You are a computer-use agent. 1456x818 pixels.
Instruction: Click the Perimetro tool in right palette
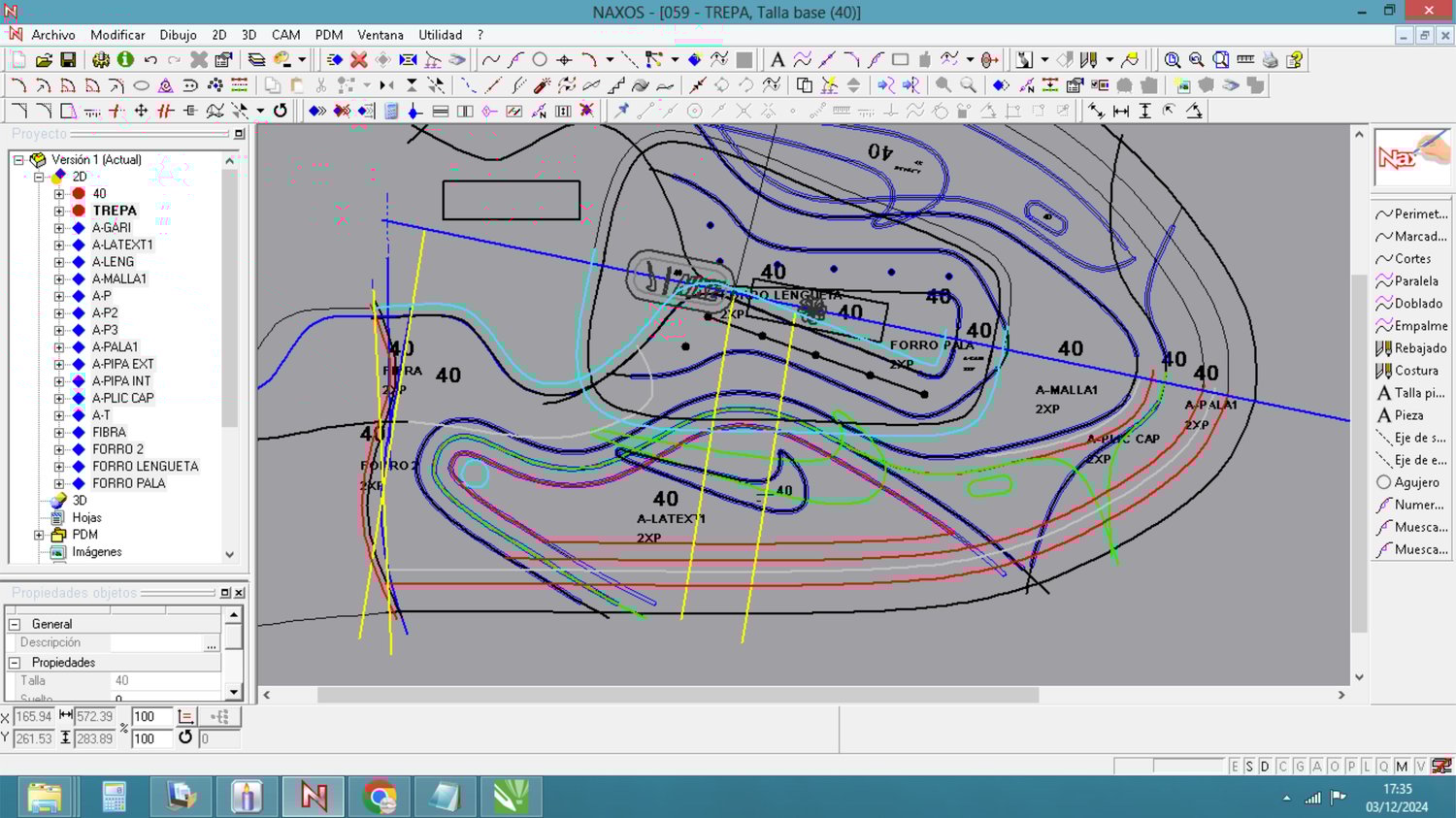coord(1412,214)
